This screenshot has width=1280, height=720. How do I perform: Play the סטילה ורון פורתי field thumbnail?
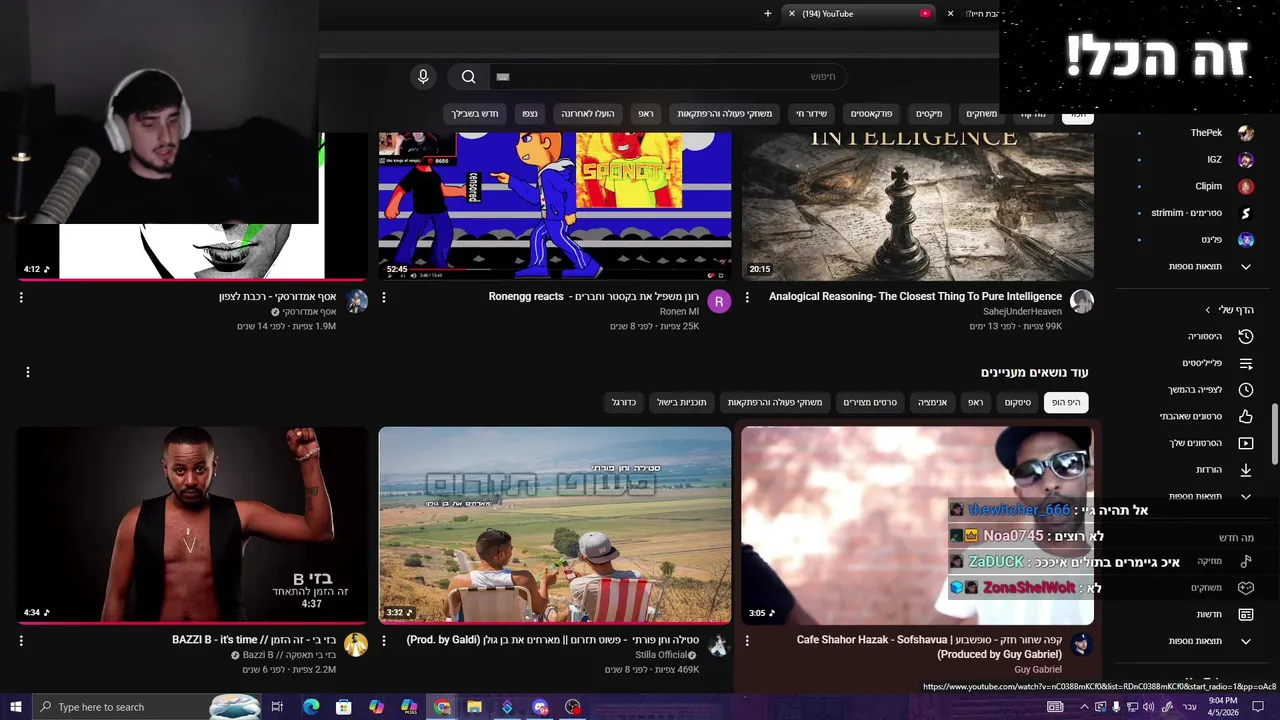point(555,525)
